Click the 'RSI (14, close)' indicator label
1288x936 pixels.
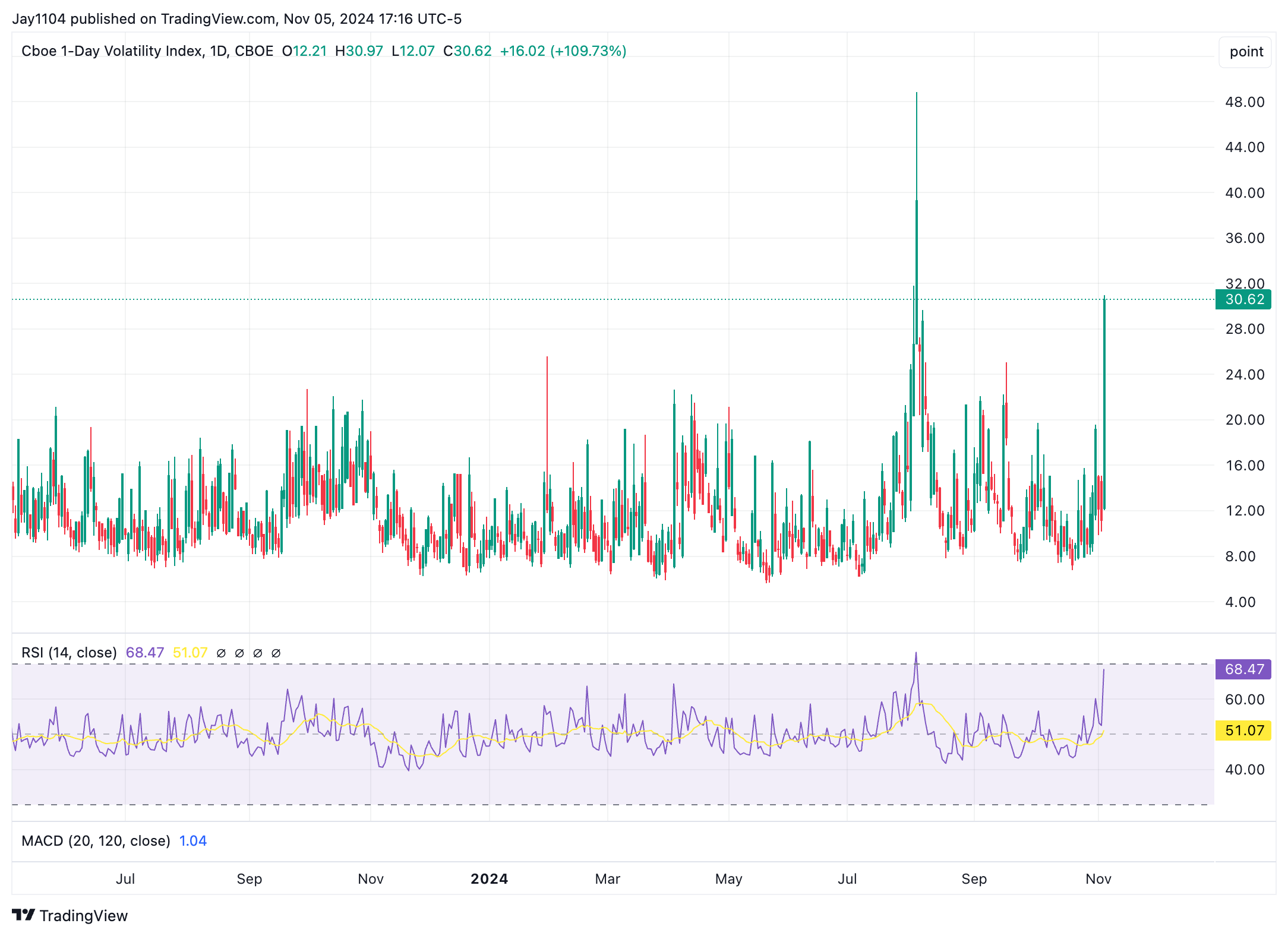point(69,653)
